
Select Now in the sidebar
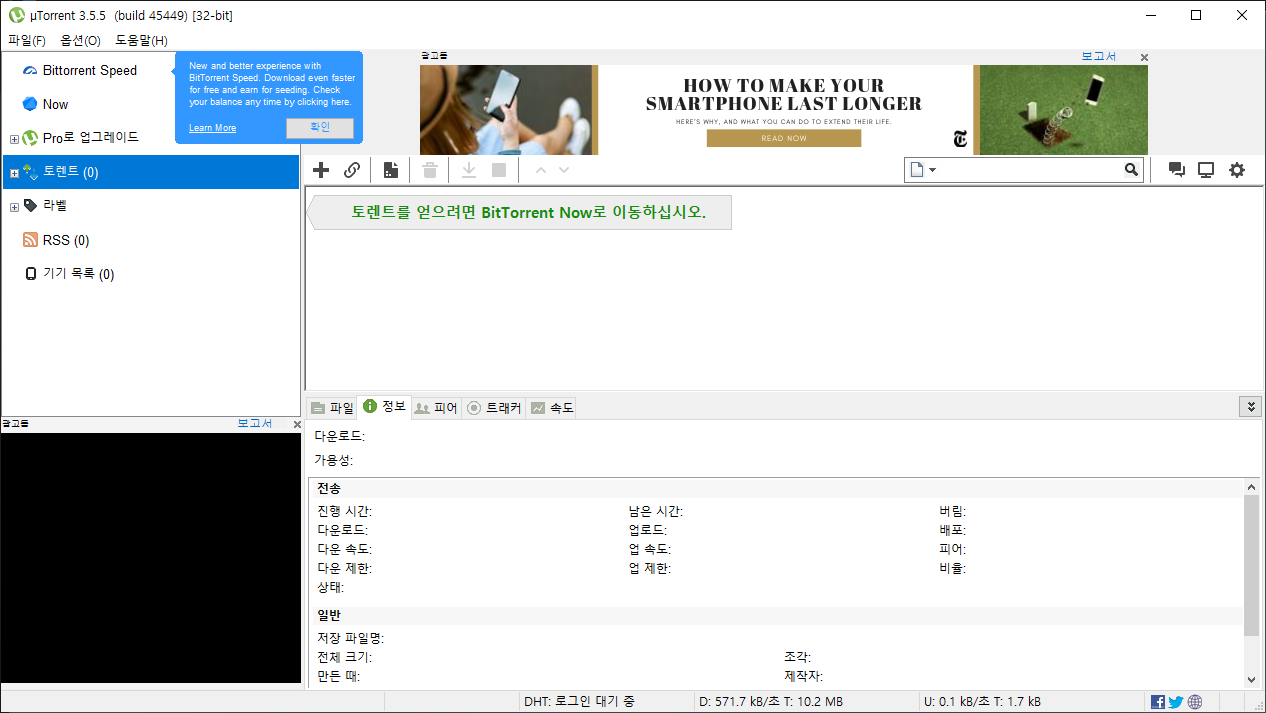tap(56, 104)
